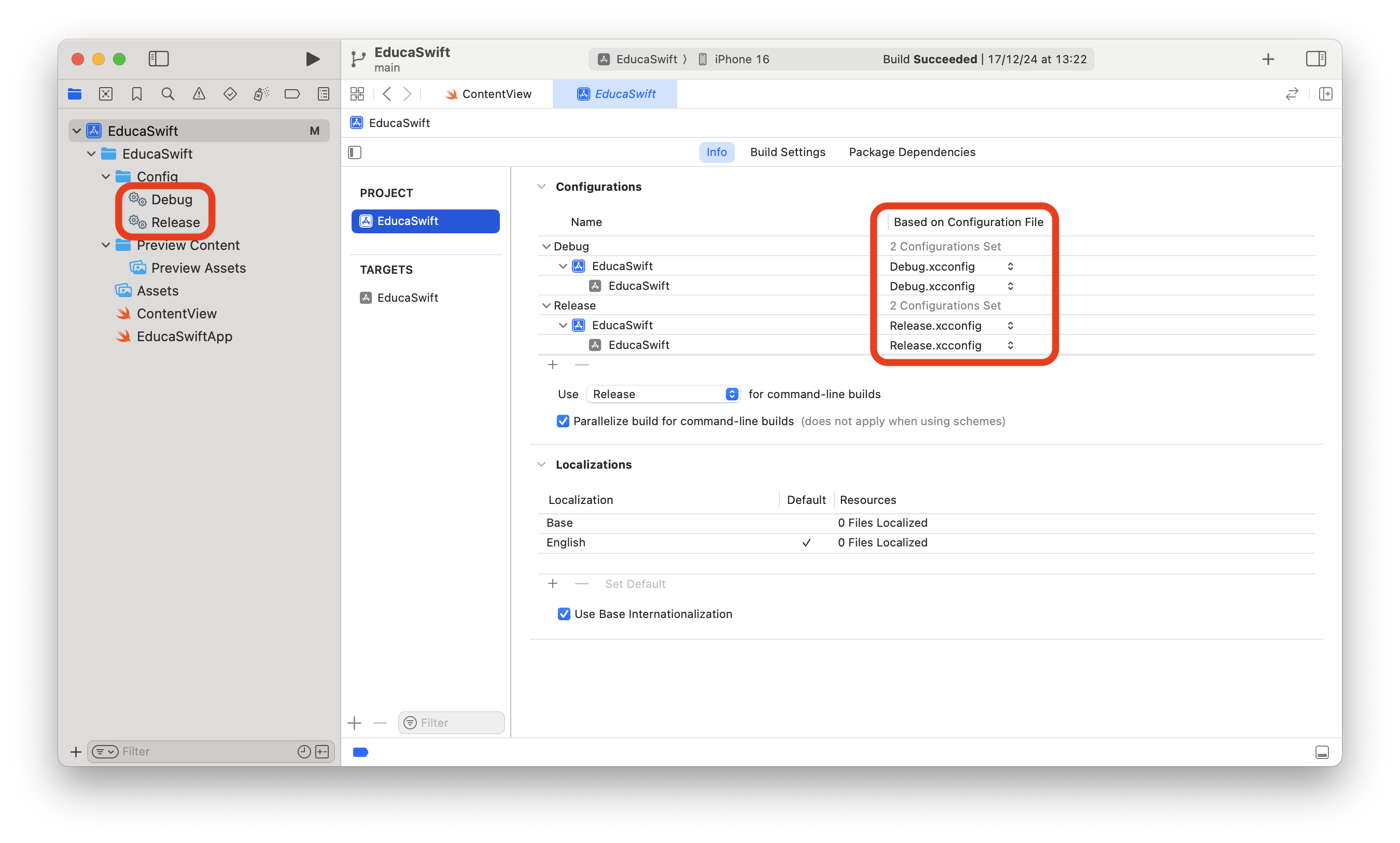The width and height of the screenshot is (1400, 843).
Task: Choose the iPhone 16 run destination
Action: coord(733,59)
